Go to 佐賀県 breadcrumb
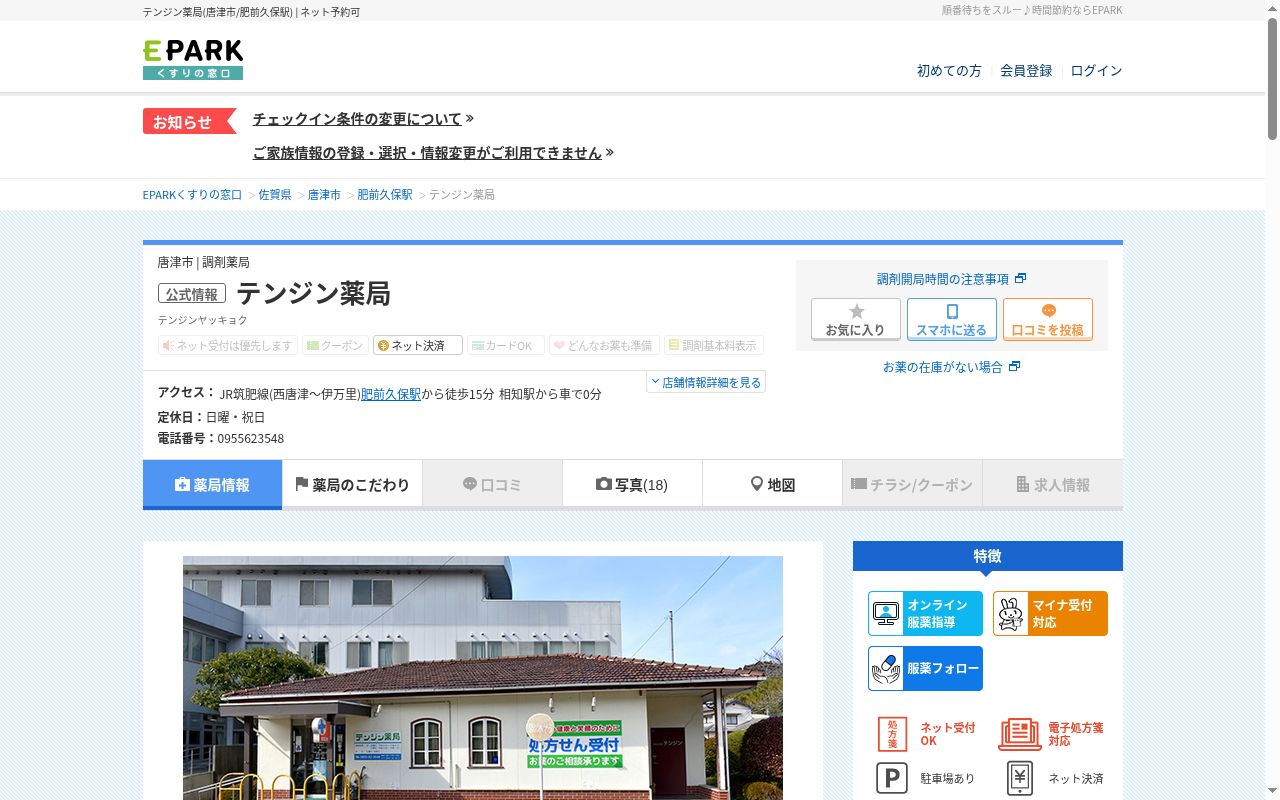Image resolution: width=1280 pixels, height=800 pixels. (x=275, y=195)
